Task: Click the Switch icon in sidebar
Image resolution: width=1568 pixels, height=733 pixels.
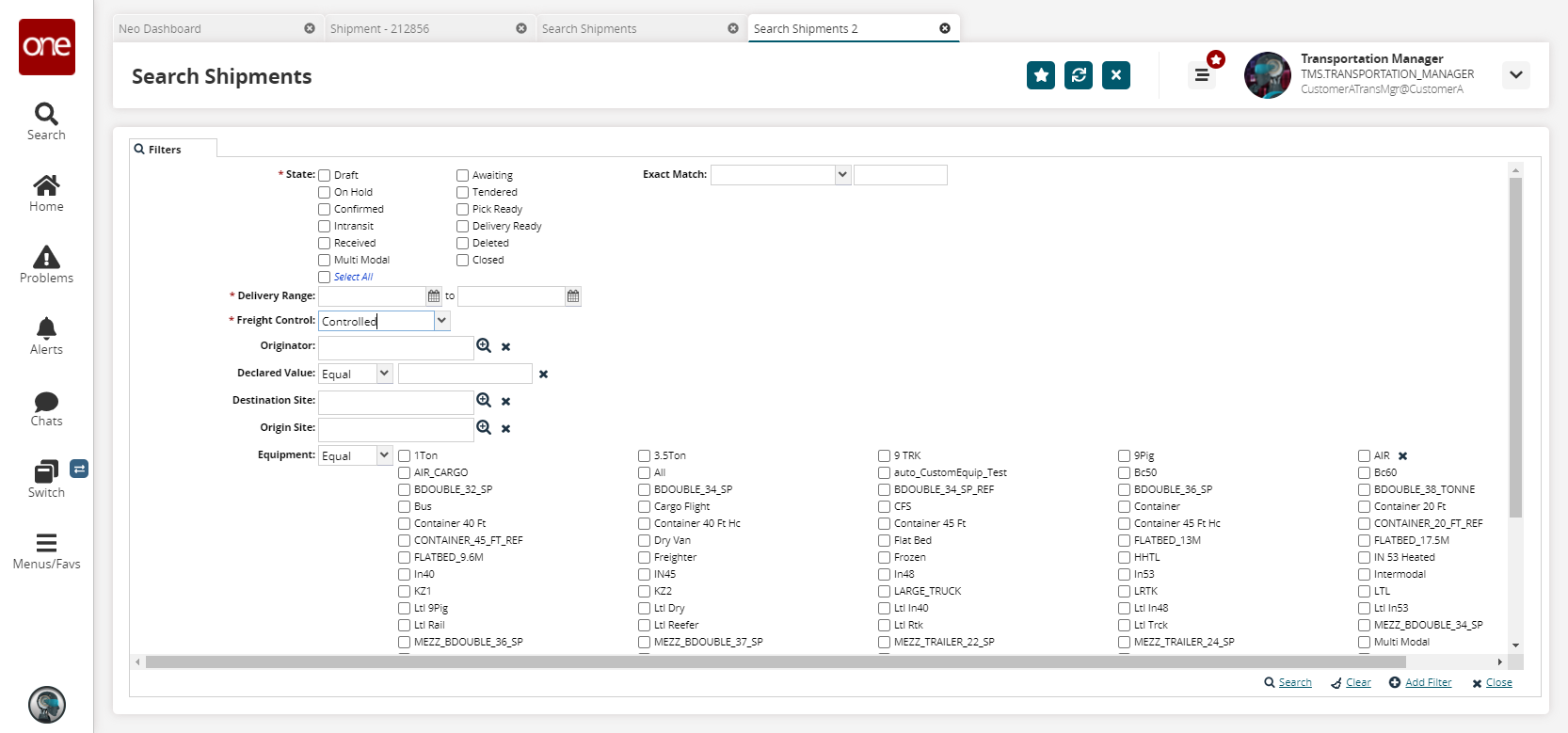Action: pos(46,479)
